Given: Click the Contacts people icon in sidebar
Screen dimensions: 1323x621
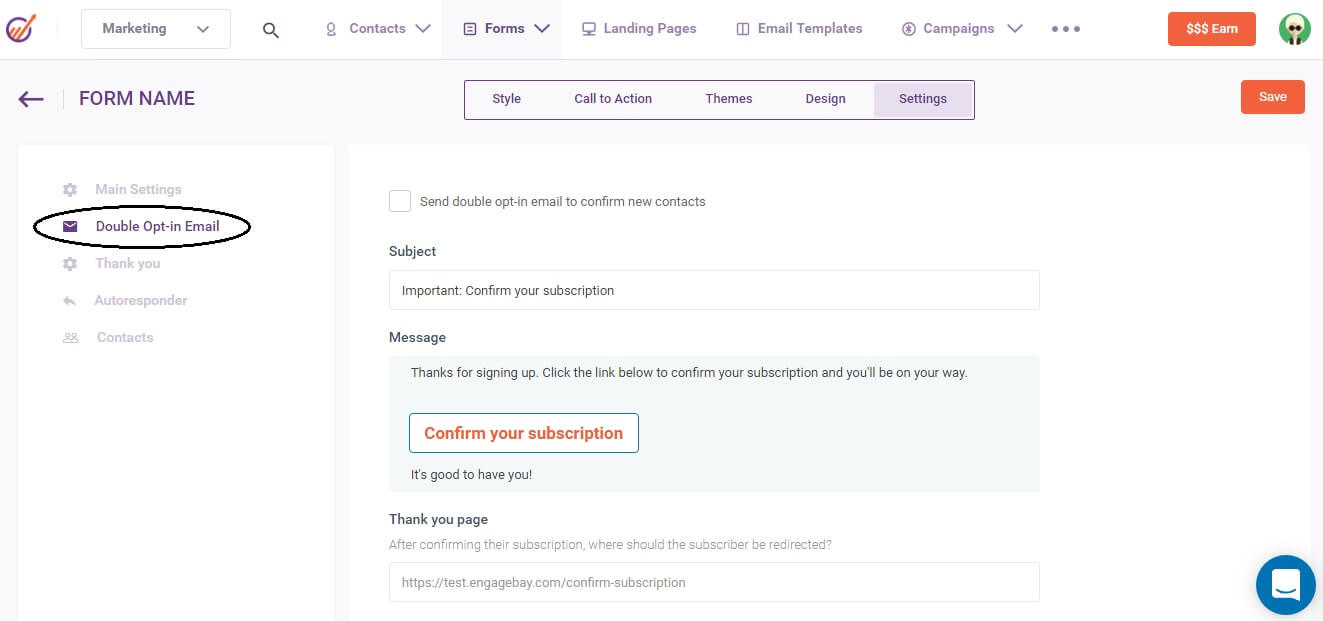Looking at the screenshot, I should (x=69, y=337).
